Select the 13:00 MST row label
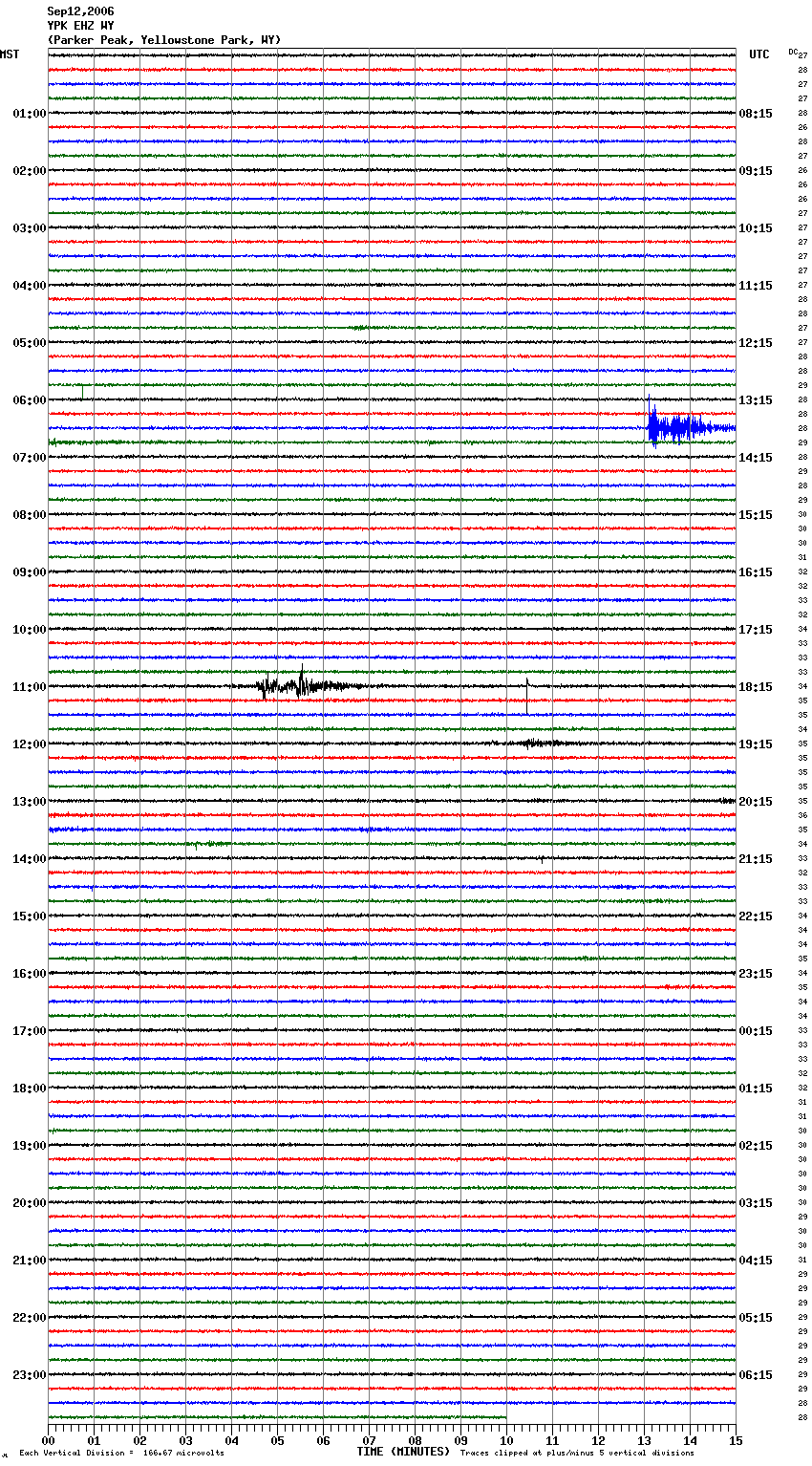This screenshot has width=812, height=1466. pos(30,802)
